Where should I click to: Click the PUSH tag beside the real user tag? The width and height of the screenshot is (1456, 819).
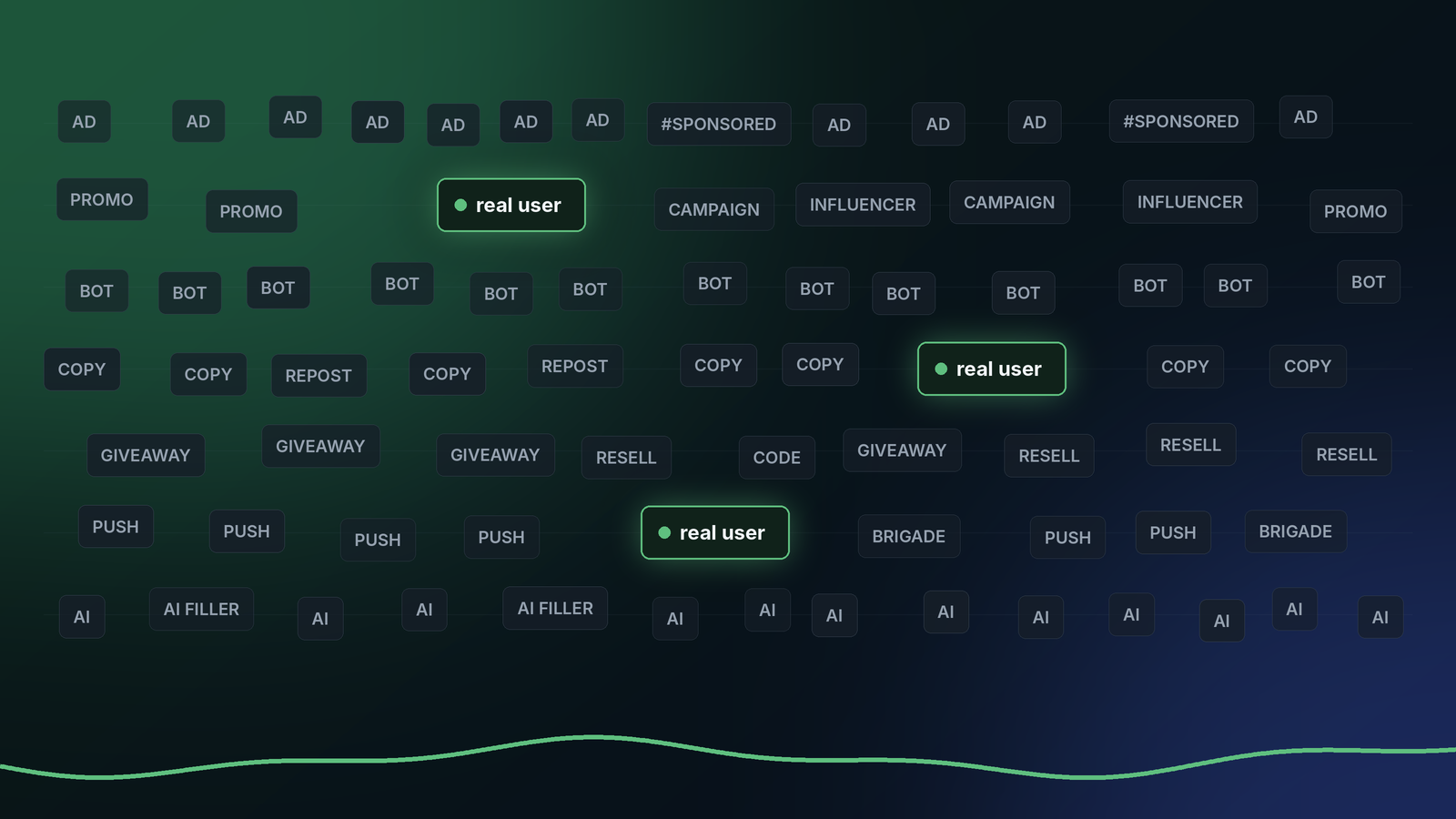(501, 537)
